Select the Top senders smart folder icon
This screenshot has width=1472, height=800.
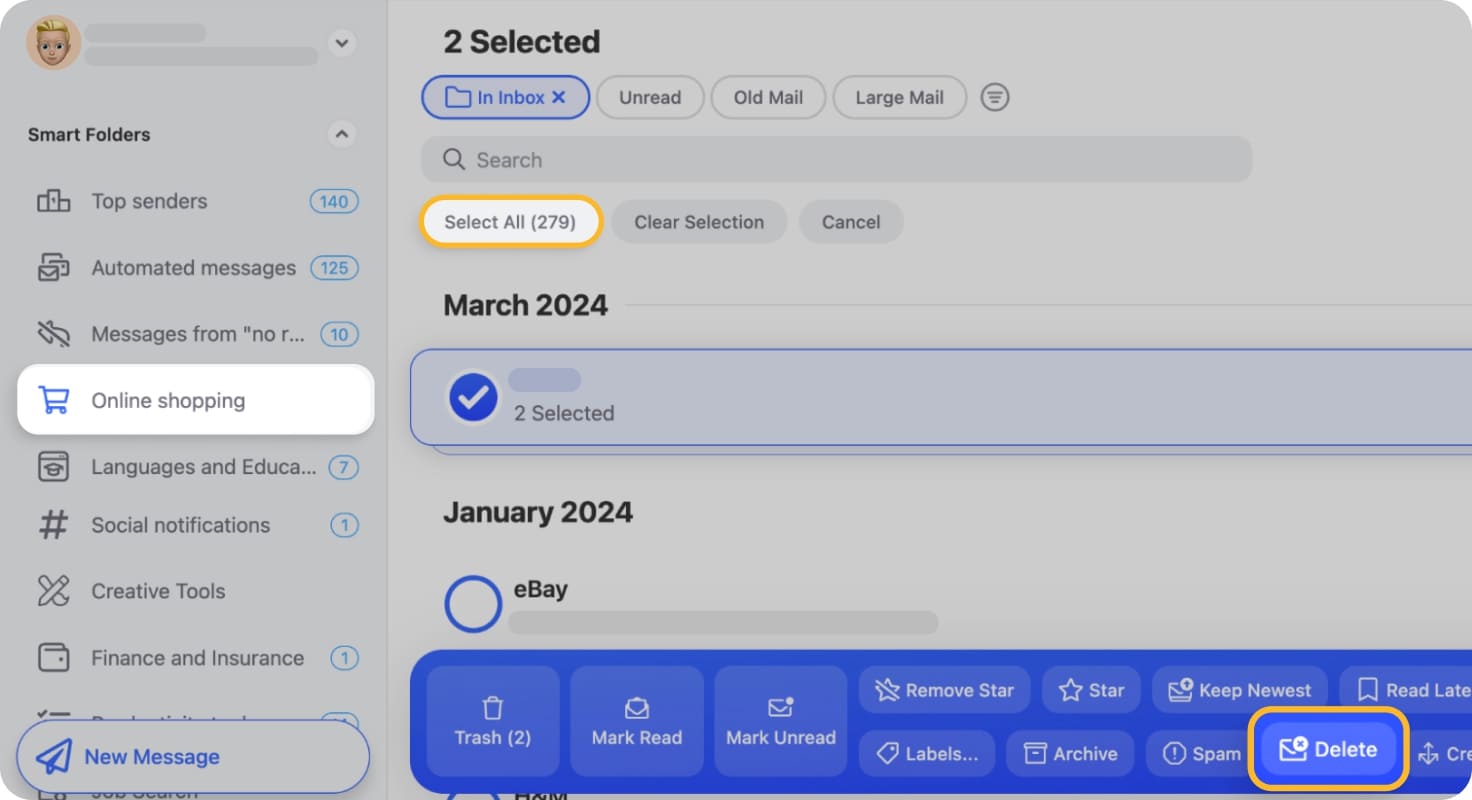coord(55,201)
